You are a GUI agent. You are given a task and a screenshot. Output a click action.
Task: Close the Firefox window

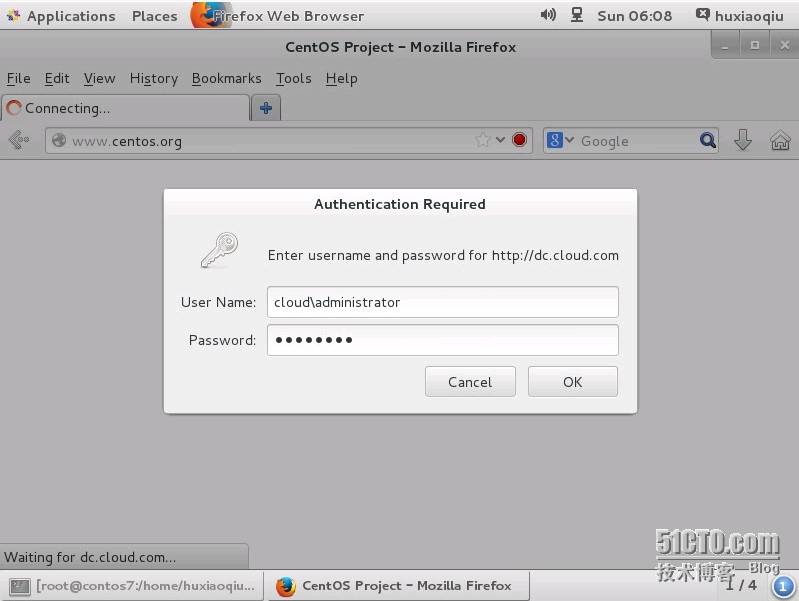coord(785,46)
